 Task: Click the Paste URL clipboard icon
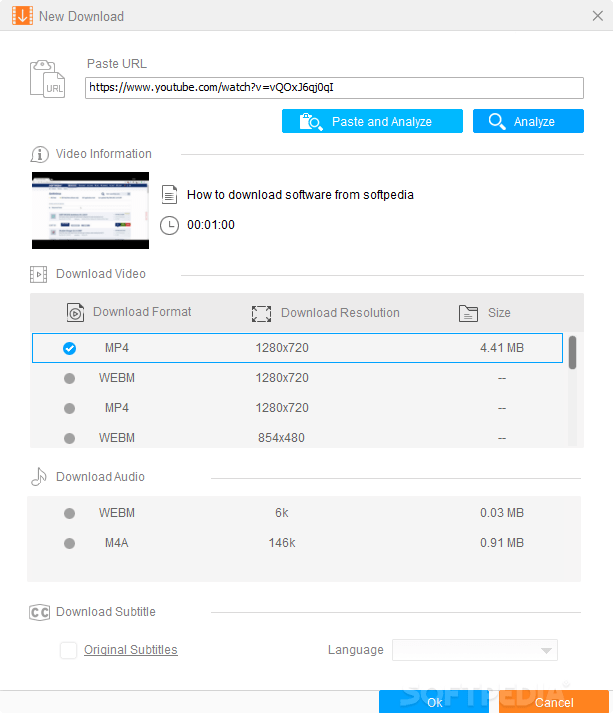coord(47,79)
